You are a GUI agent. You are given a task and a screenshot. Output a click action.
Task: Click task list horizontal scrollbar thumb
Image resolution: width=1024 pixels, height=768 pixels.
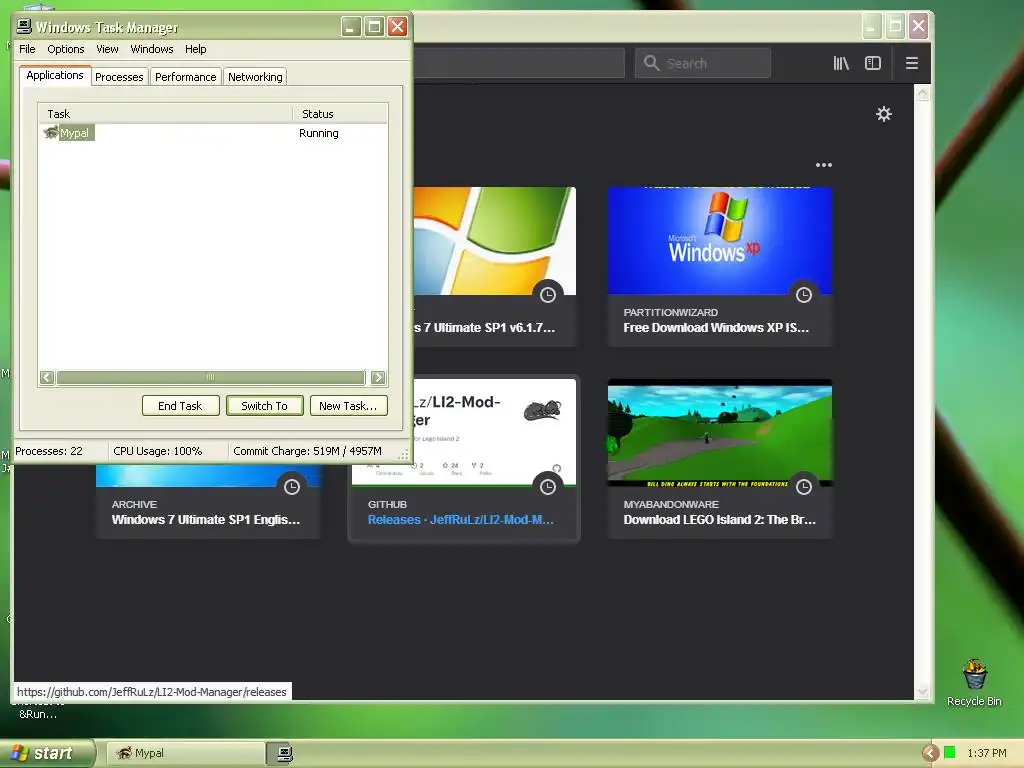tap(210, 377)
